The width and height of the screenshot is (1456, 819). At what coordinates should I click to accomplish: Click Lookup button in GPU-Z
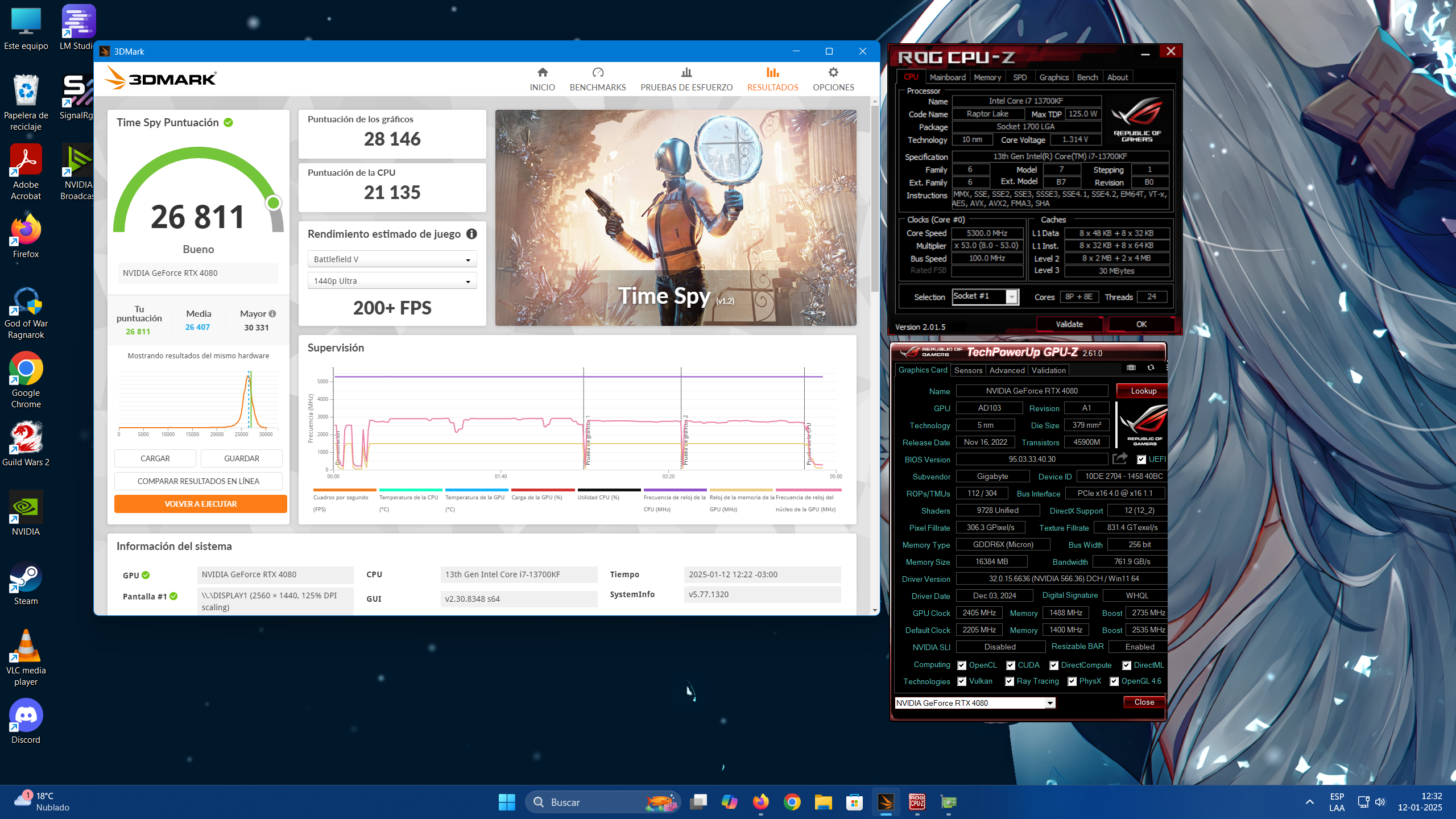(x=1143, y=391)
